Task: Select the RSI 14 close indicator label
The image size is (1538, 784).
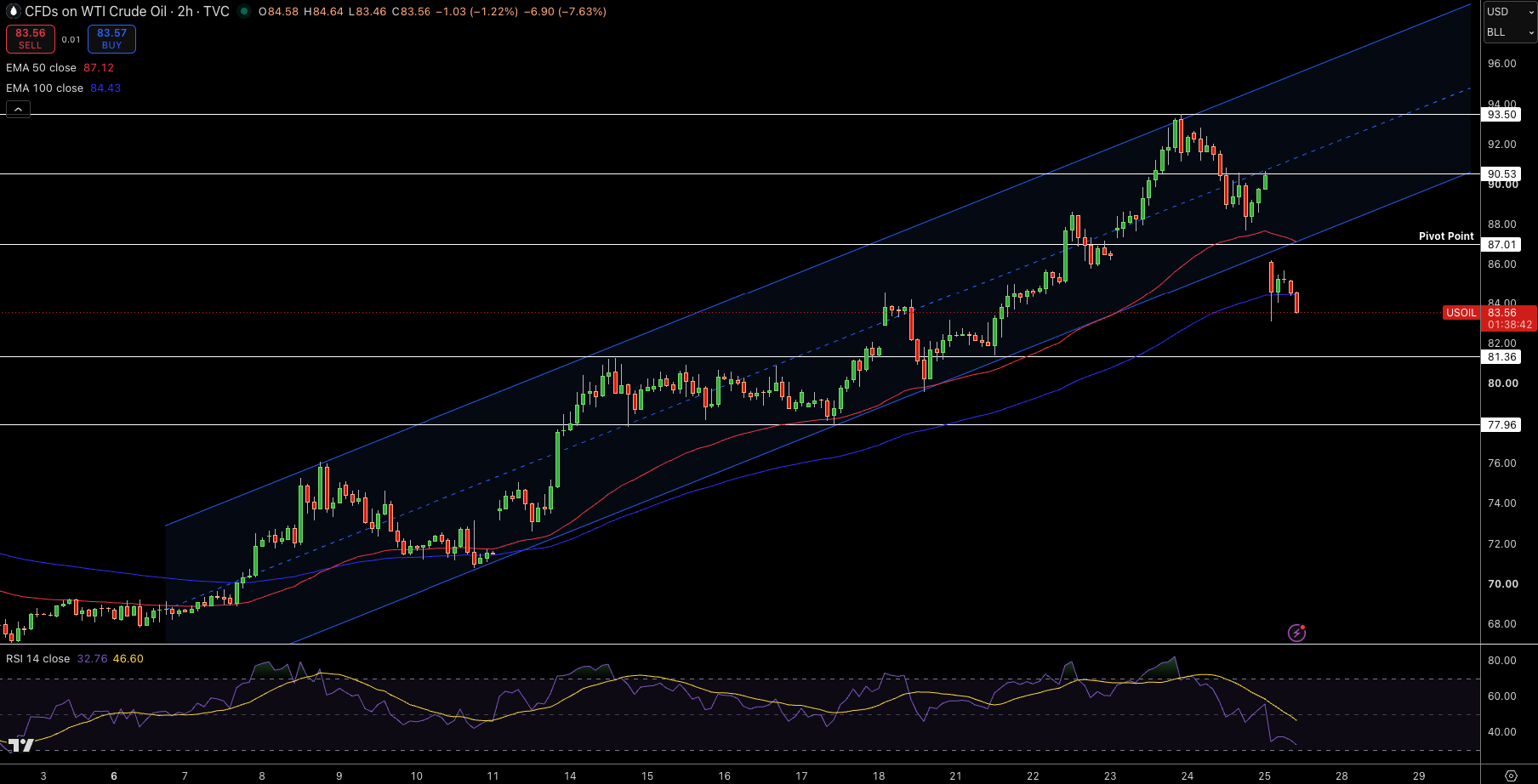Action: click(37, 659)
